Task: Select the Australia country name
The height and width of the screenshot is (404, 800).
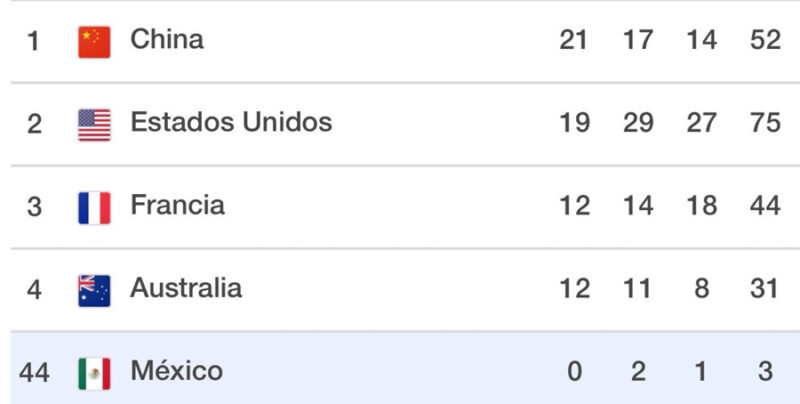Action: tap(186, 289)
